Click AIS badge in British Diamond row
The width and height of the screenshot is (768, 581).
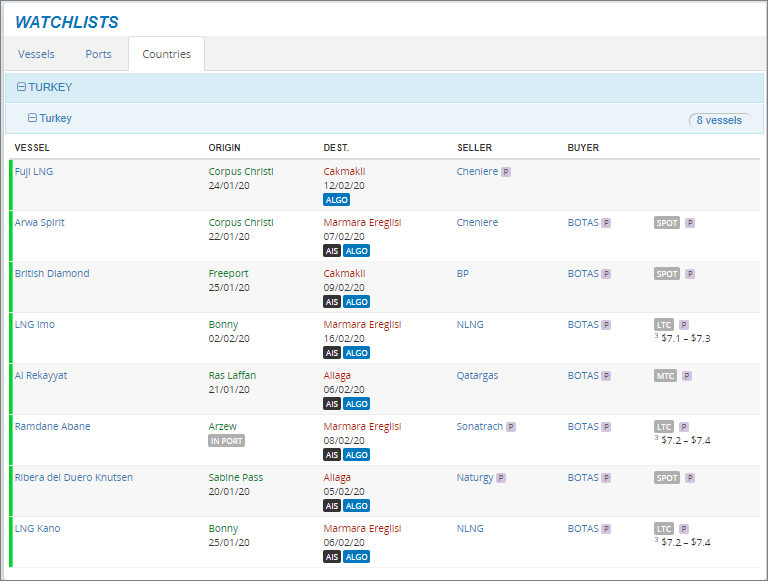pyautogui.click(x=332, y=302)
